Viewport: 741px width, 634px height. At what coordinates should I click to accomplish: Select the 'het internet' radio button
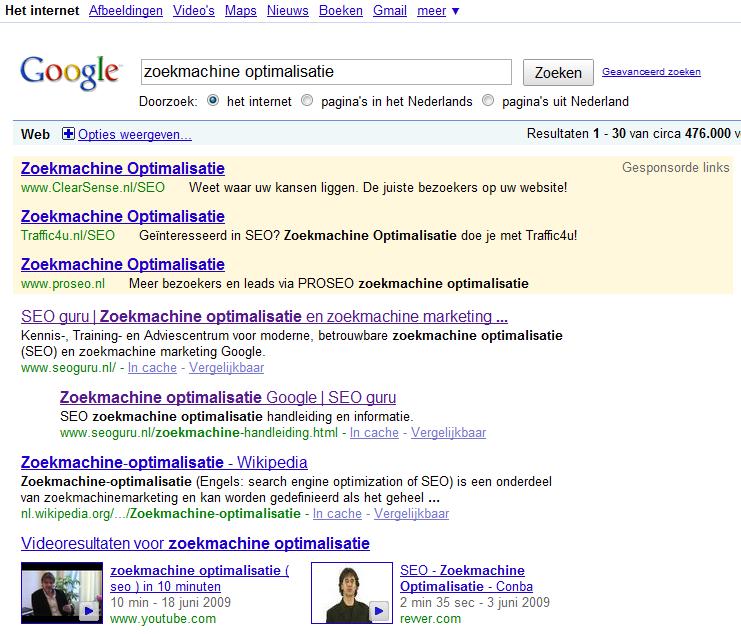pos(213,100)
